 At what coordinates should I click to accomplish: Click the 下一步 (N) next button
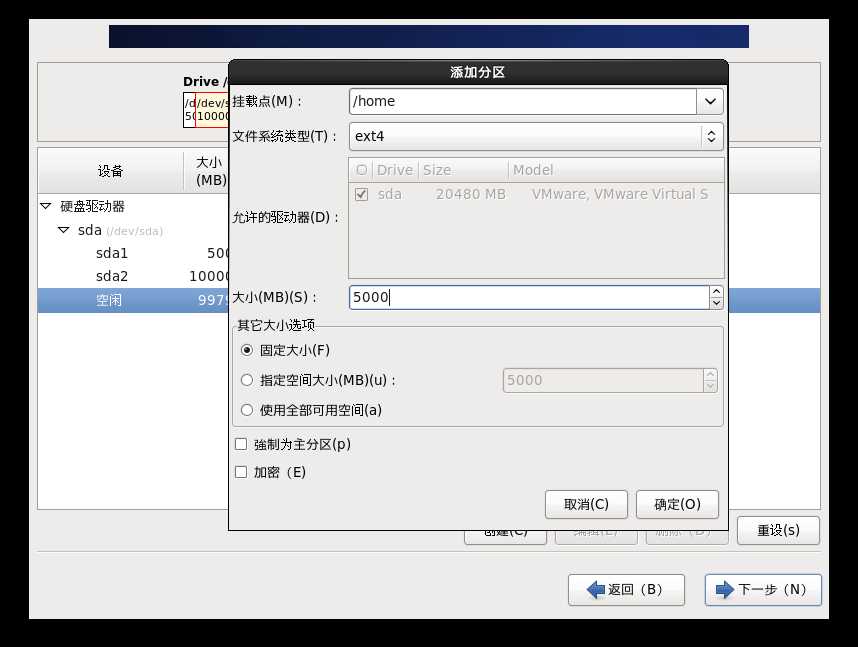pos(763,590)
